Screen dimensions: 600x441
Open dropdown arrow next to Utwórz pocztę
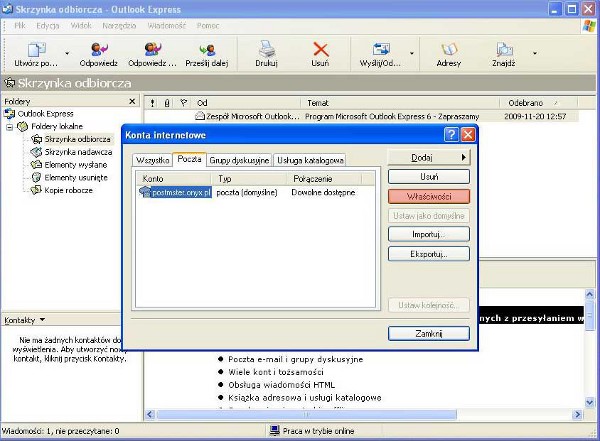(x=67, y=53)
